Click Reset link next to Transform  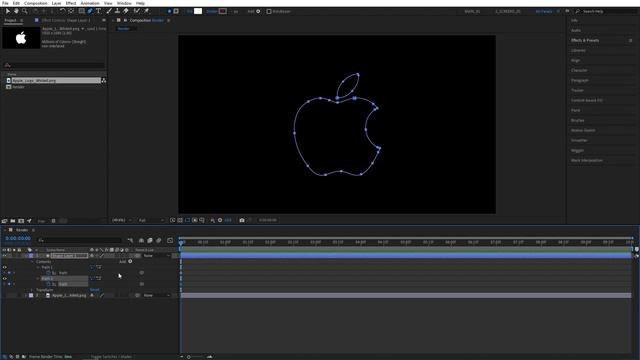pos(94,290)
